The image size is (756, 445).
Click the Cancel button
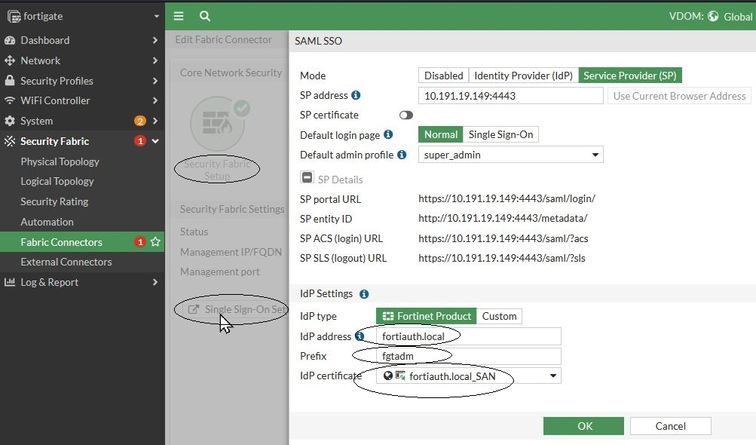(670, 426)
